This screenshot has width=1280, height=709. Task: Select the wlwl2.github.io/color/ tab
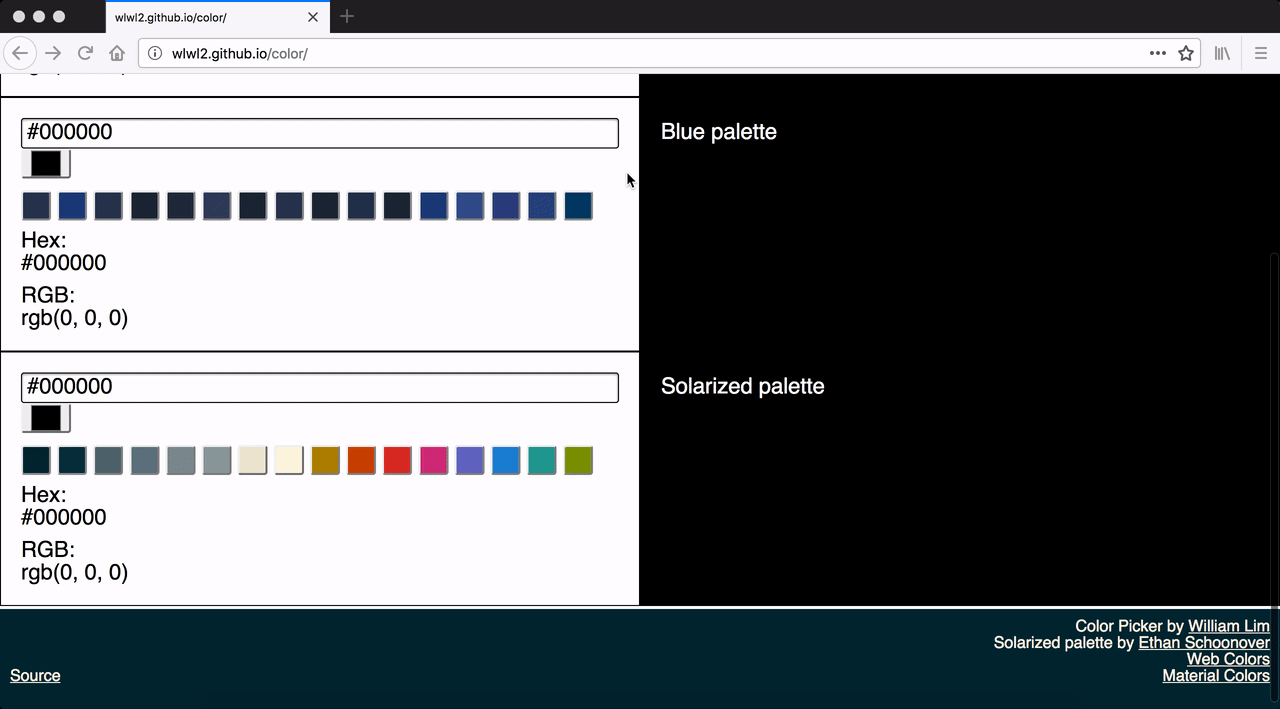coord(200,17)
